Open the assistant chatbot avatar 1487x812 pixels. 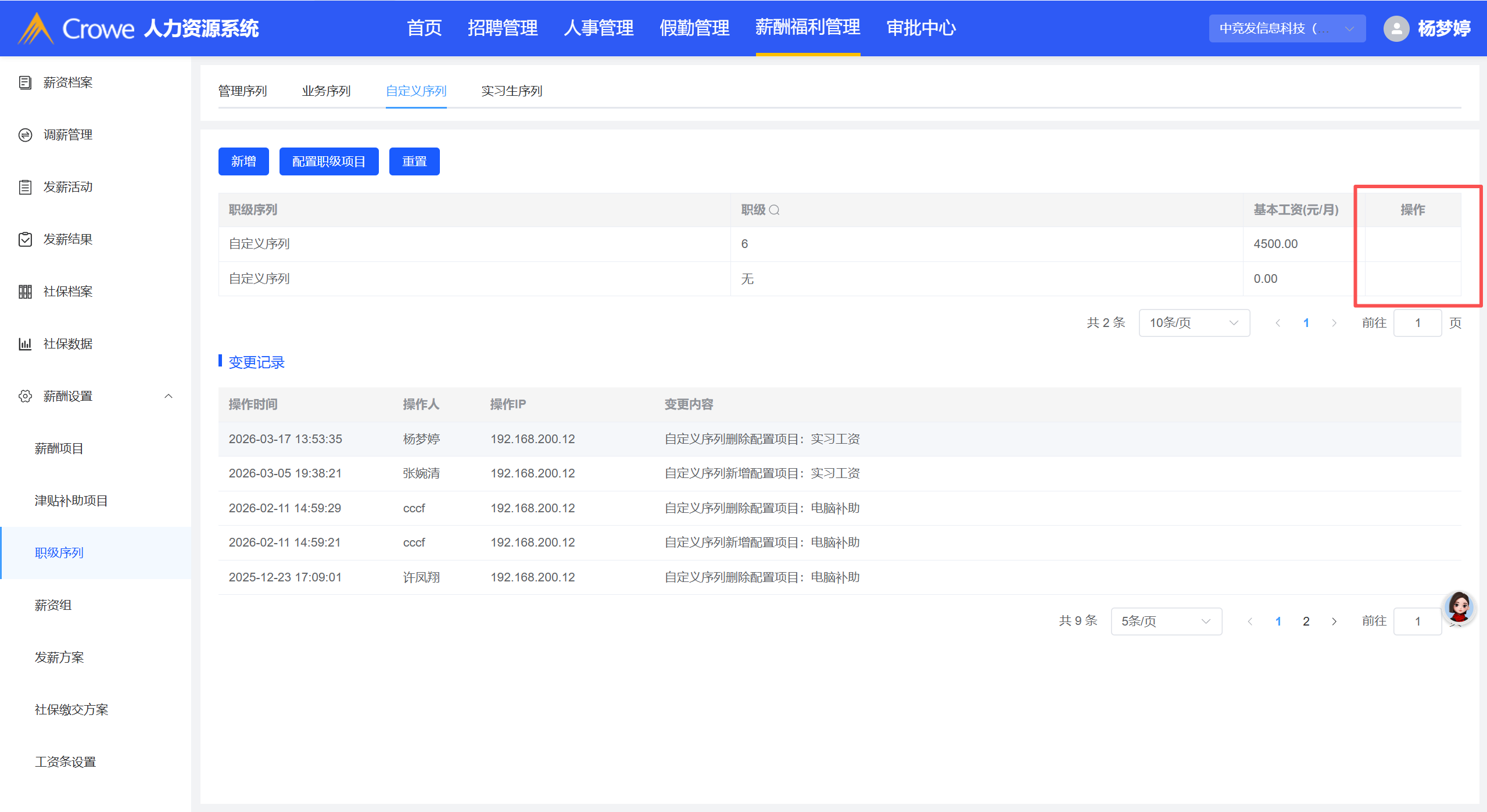[x=1459, y=608]
